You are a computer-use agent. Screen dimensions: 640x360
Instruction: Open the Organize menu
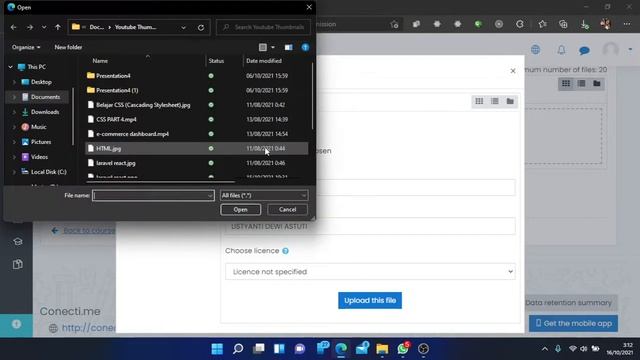tap(26, 47)
